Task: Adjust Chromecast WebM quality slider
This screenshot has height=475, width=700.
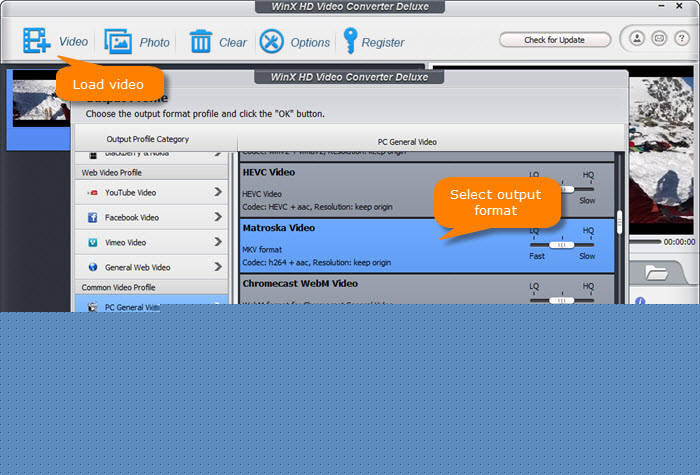Action: pos(562,300)
